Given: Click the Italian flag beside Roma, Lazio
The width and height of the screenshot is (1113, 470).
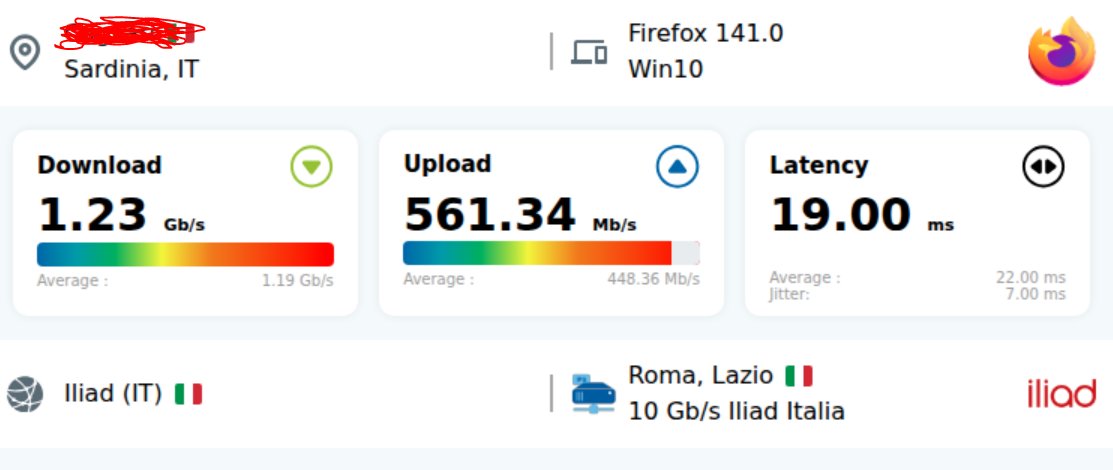Looking at the screenshot, I should click(x=798, y=376).
